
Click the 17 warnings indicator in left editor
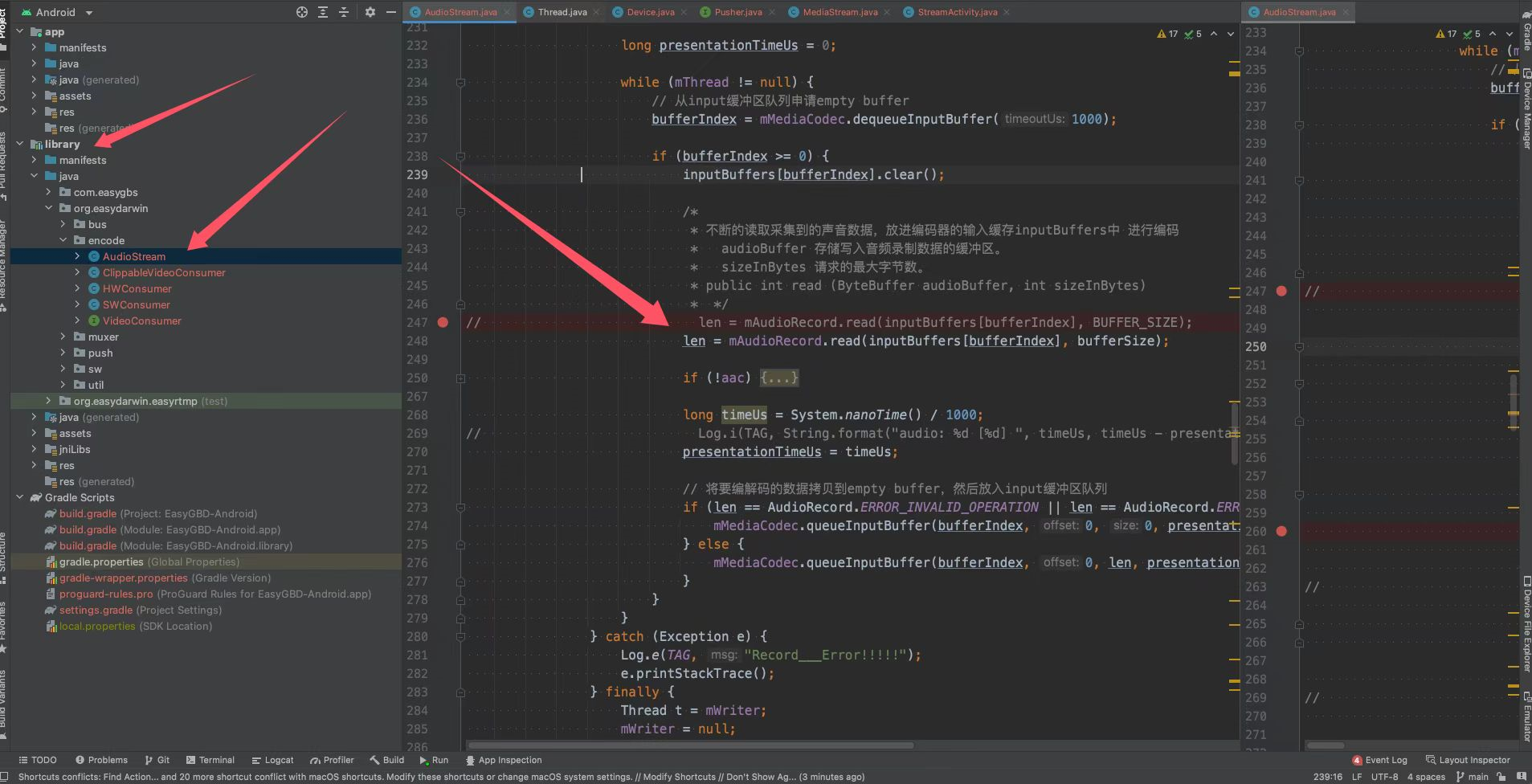coord(1167,34)
